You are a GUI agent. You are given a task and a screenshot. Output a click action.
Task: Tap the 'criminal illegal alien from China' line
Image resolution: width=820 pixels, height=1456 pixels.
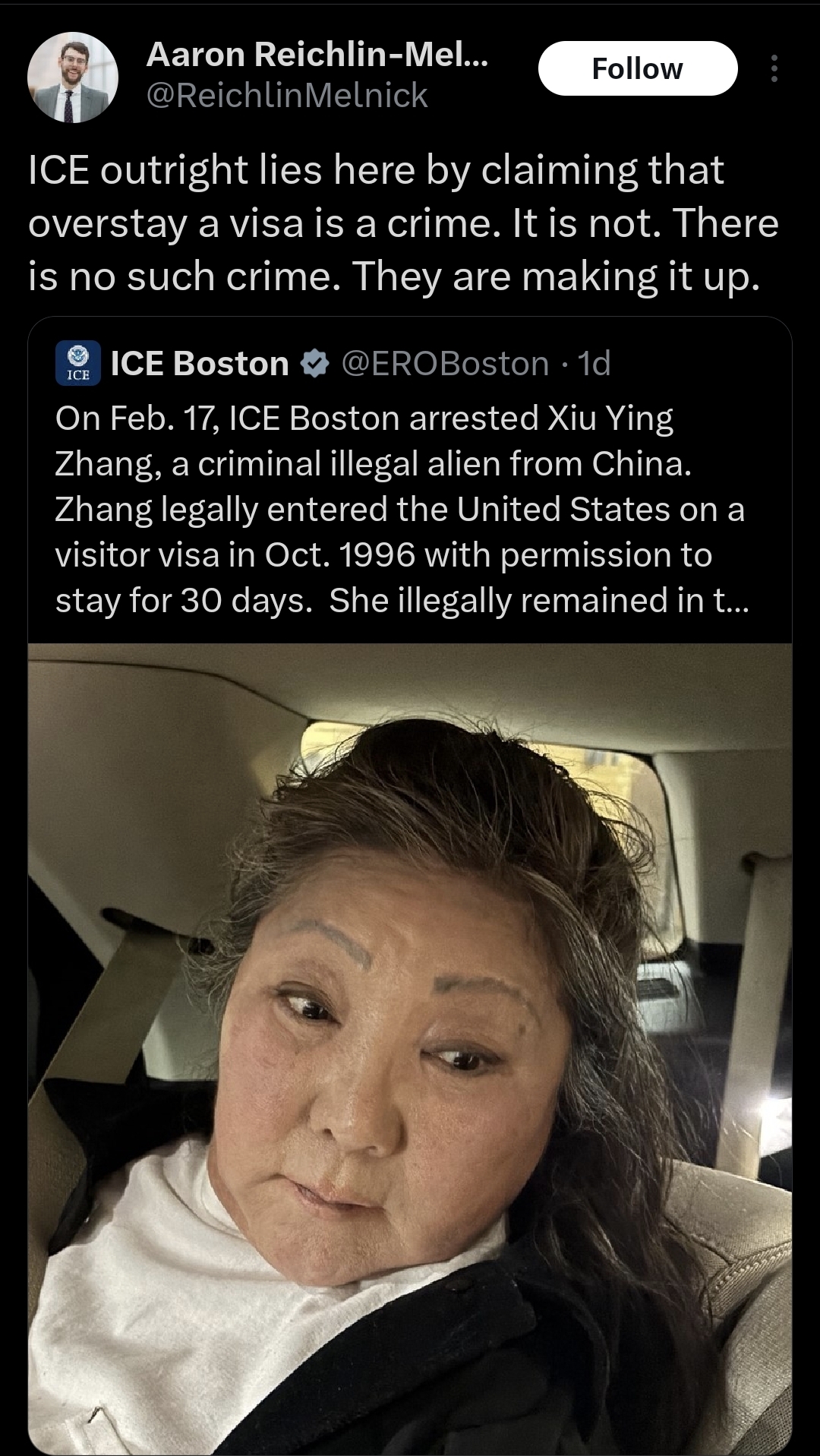coord(373,464)
